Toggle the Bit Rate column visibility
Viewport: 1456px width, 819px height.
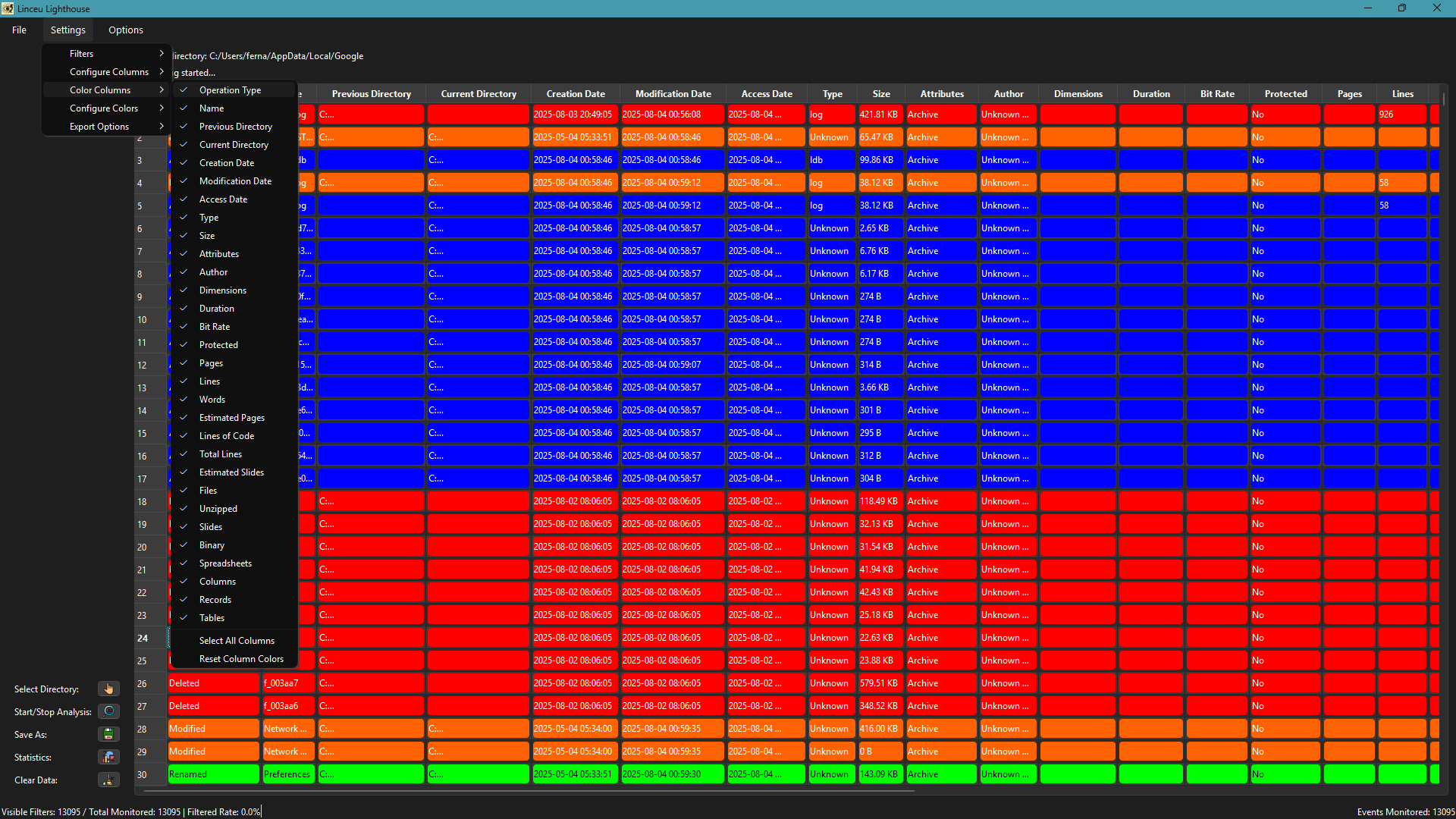pos(215,327)
